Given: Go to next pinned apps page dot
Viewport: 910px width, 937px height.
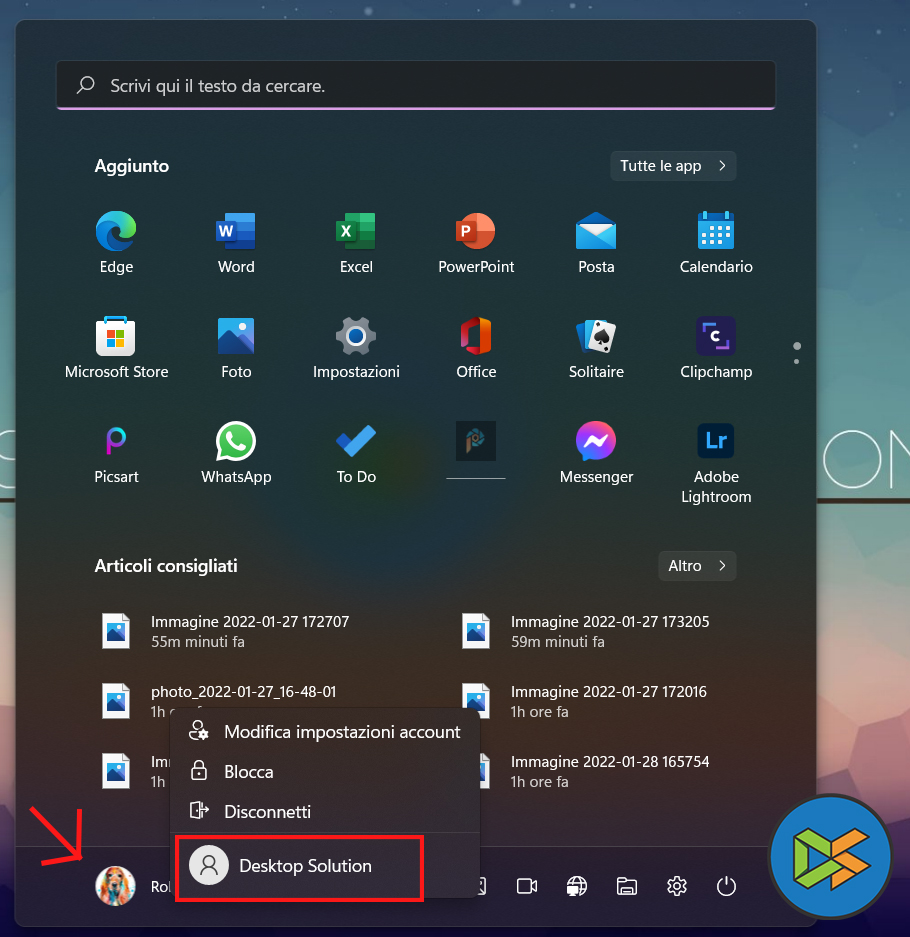Looking at the screenshot, I should click(x=796, y=362).
